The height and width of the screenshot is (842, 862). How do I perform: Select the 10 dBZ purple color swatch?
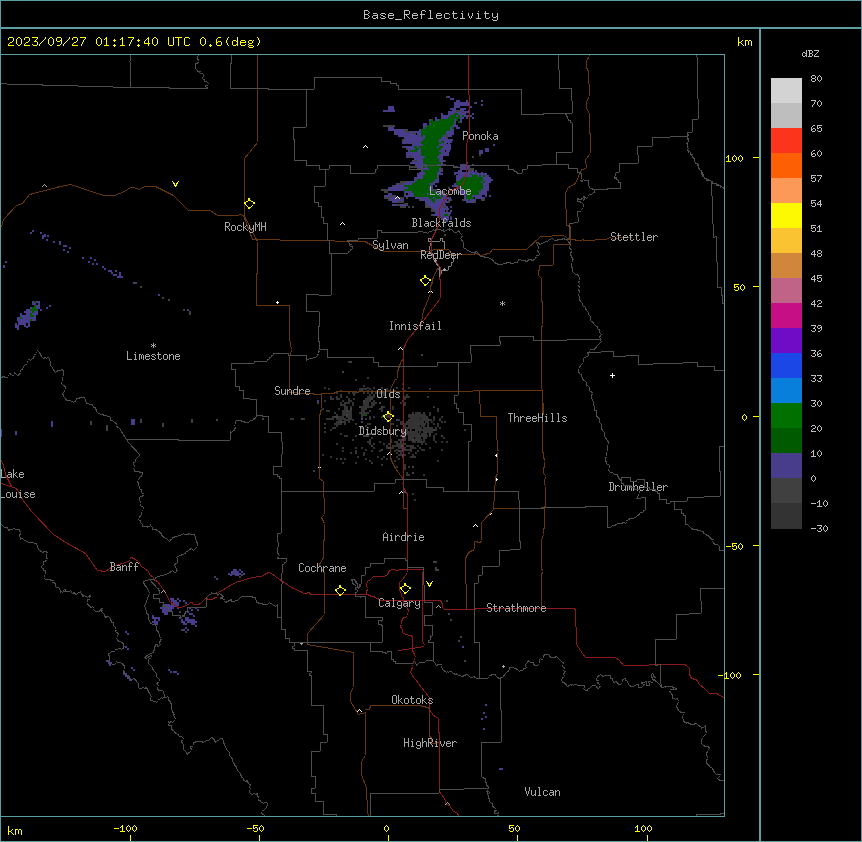[x=786, y=466]
